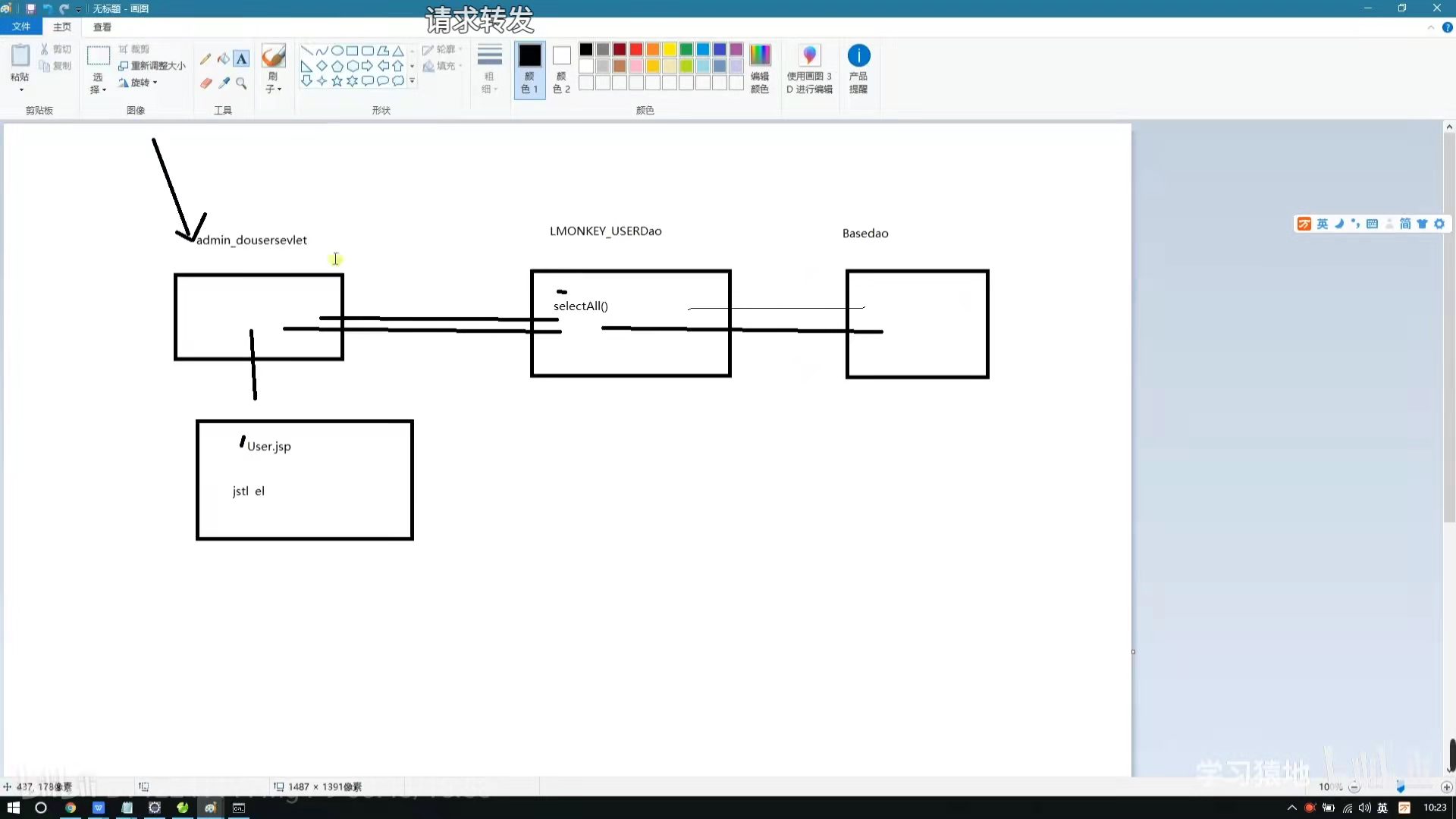Image resolution: width=1456 pixels, height=819 pixels.
Task: Expand the shapes gallery more button
Action: tap(413, 81)
